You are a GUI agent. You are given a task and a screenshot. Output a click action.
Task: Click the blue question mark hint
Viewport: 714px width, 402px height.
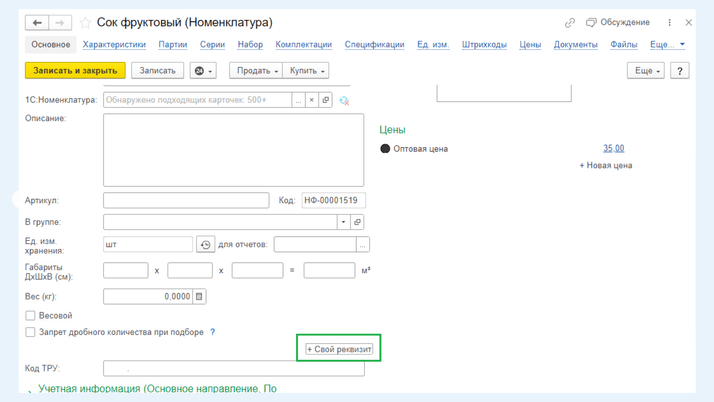pyautogui.click(x=213, y=332)
